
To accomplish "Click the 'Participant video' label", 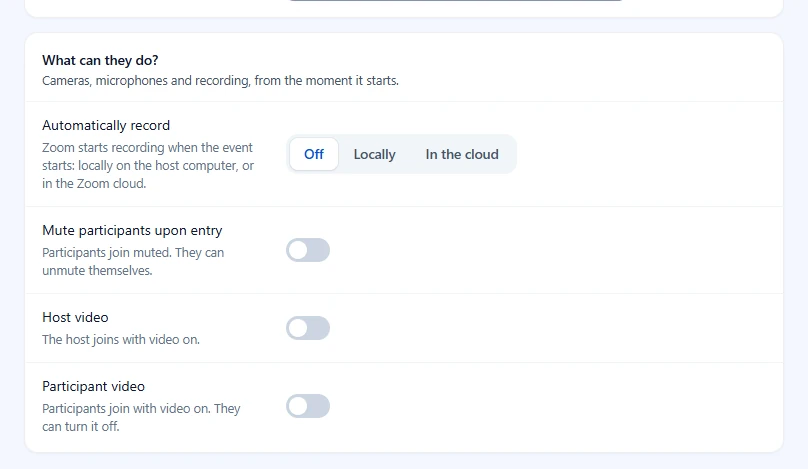I will point(93,386).
